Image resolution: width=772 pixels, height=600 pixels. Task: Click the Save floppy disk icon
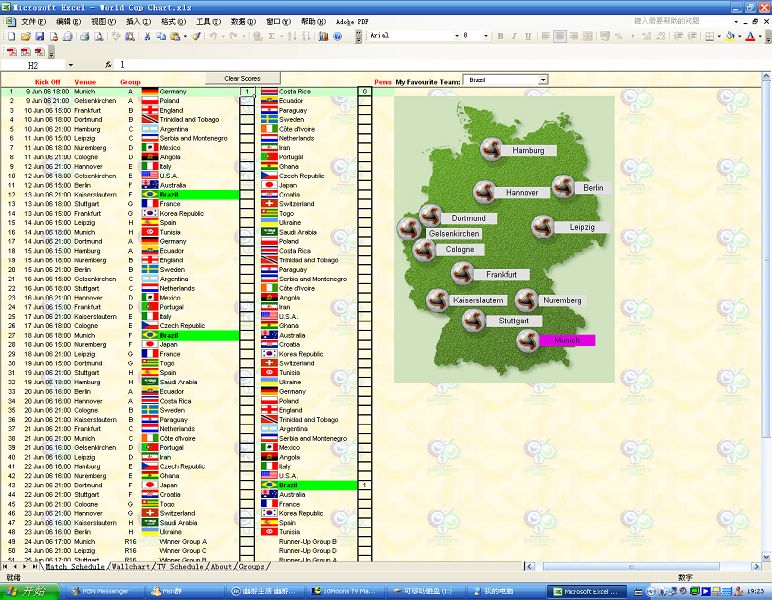click(x=40, y=36)
